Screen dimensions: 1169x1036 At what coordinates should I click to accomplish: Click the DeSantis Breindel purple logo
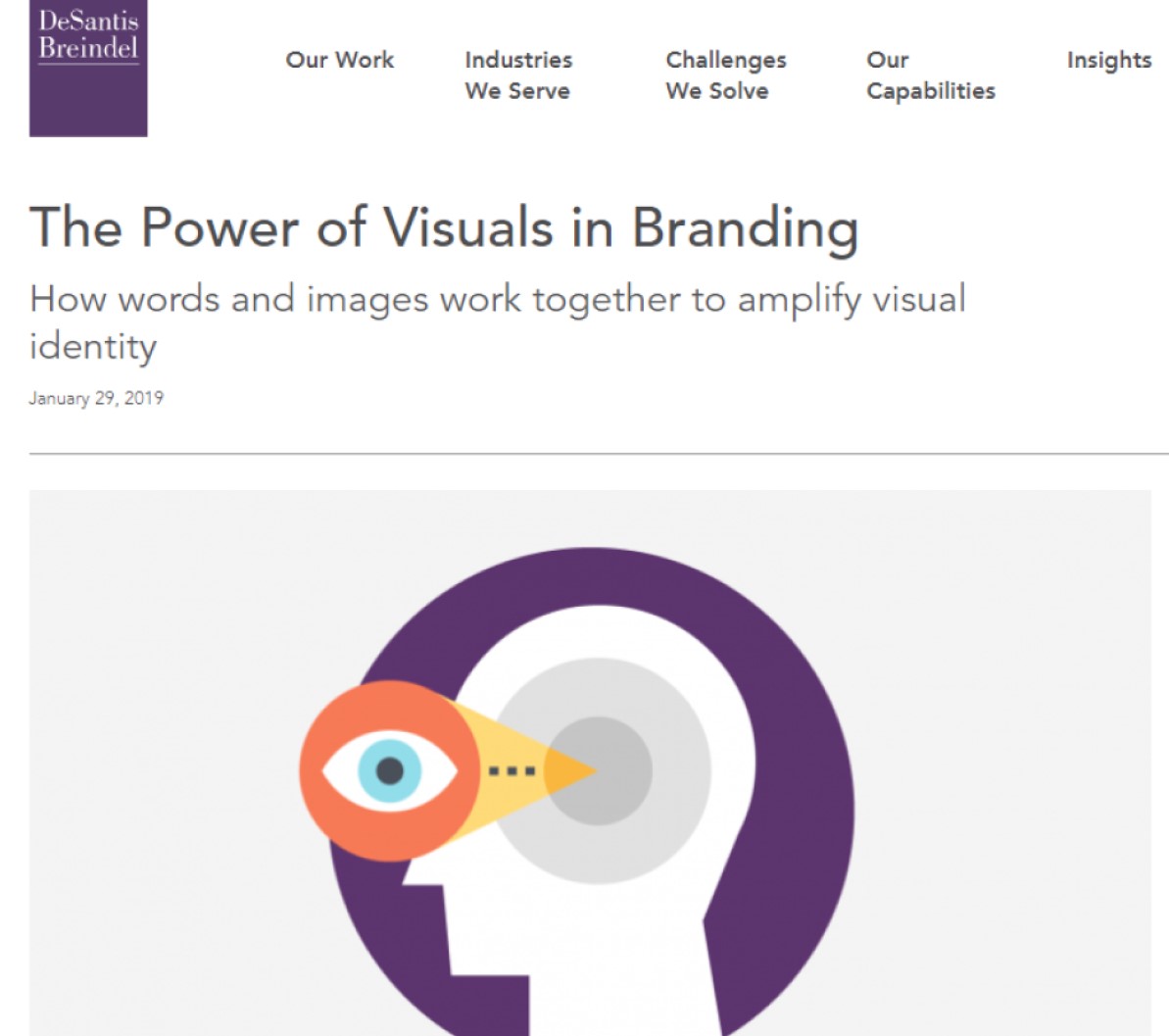pos(88,68)
